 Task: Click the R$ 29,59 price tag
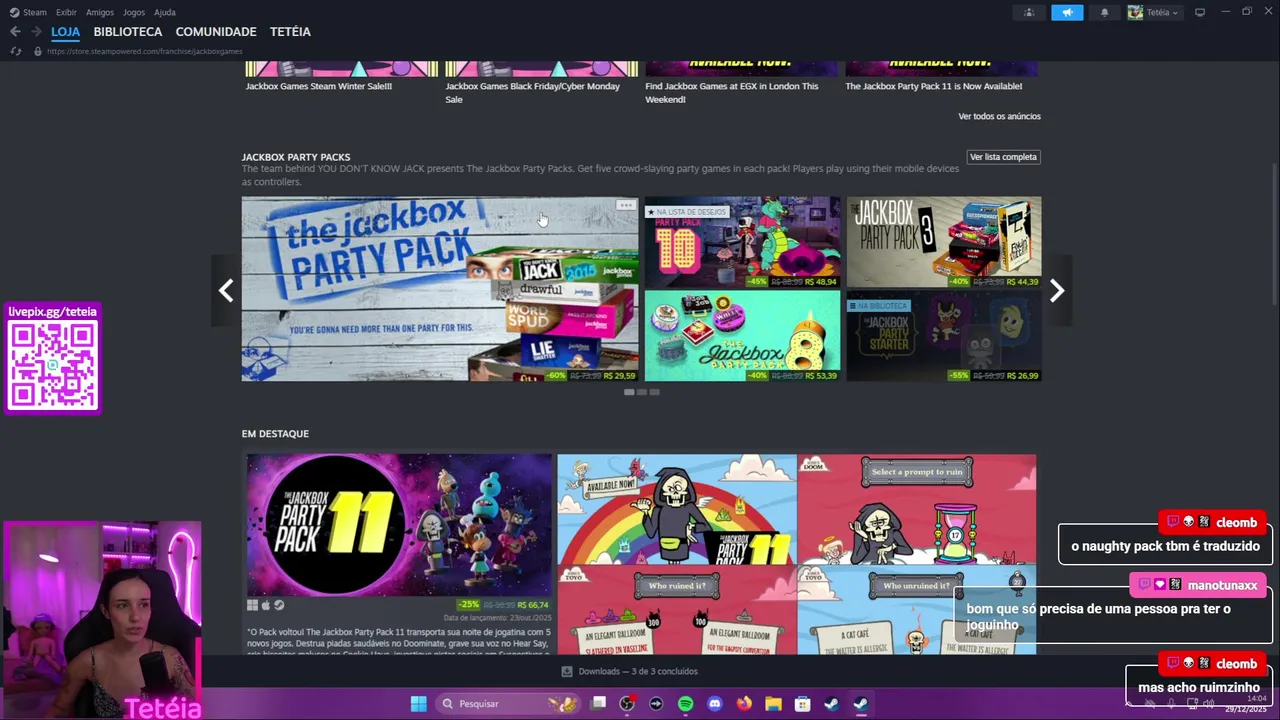pos(621,376)
